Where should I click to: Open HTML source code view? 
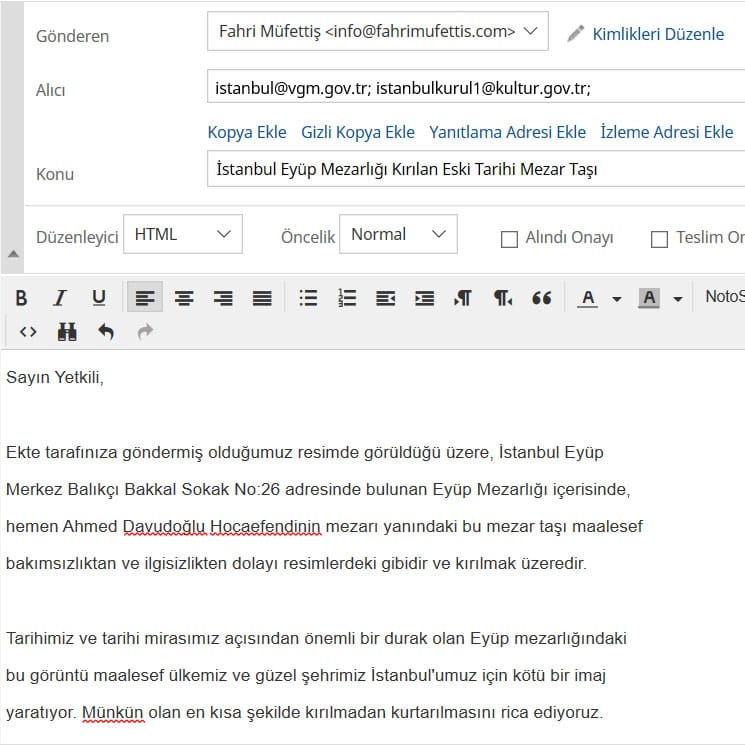28,332
